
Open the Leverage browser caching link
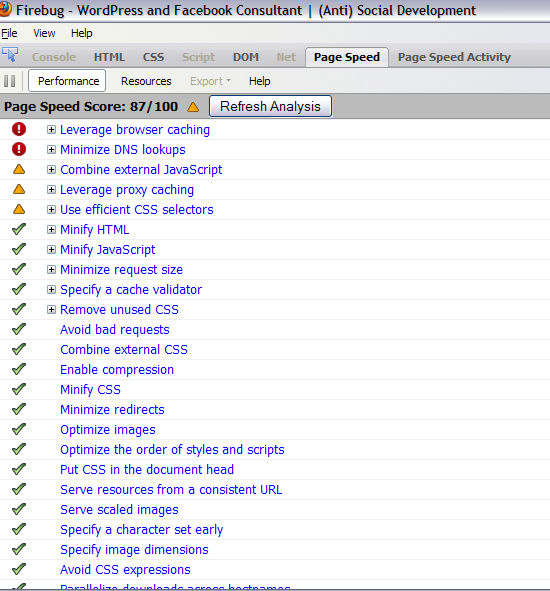click(x=135, y=130)
